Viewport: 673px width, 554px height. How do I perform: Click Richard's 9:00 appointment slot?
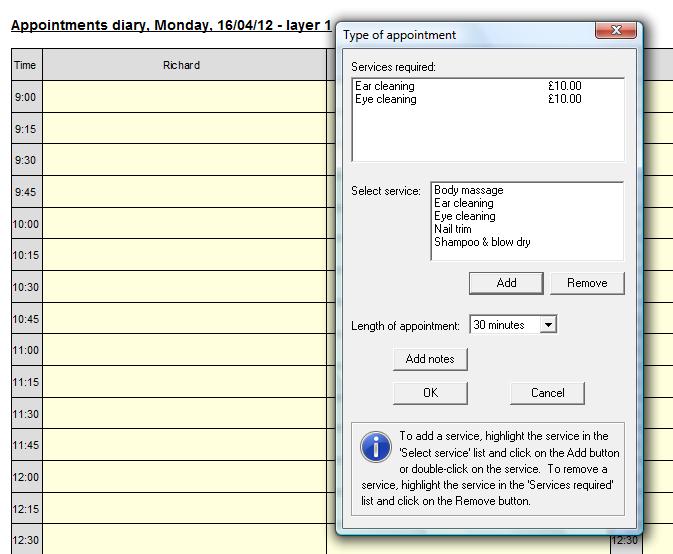[184, 97]
